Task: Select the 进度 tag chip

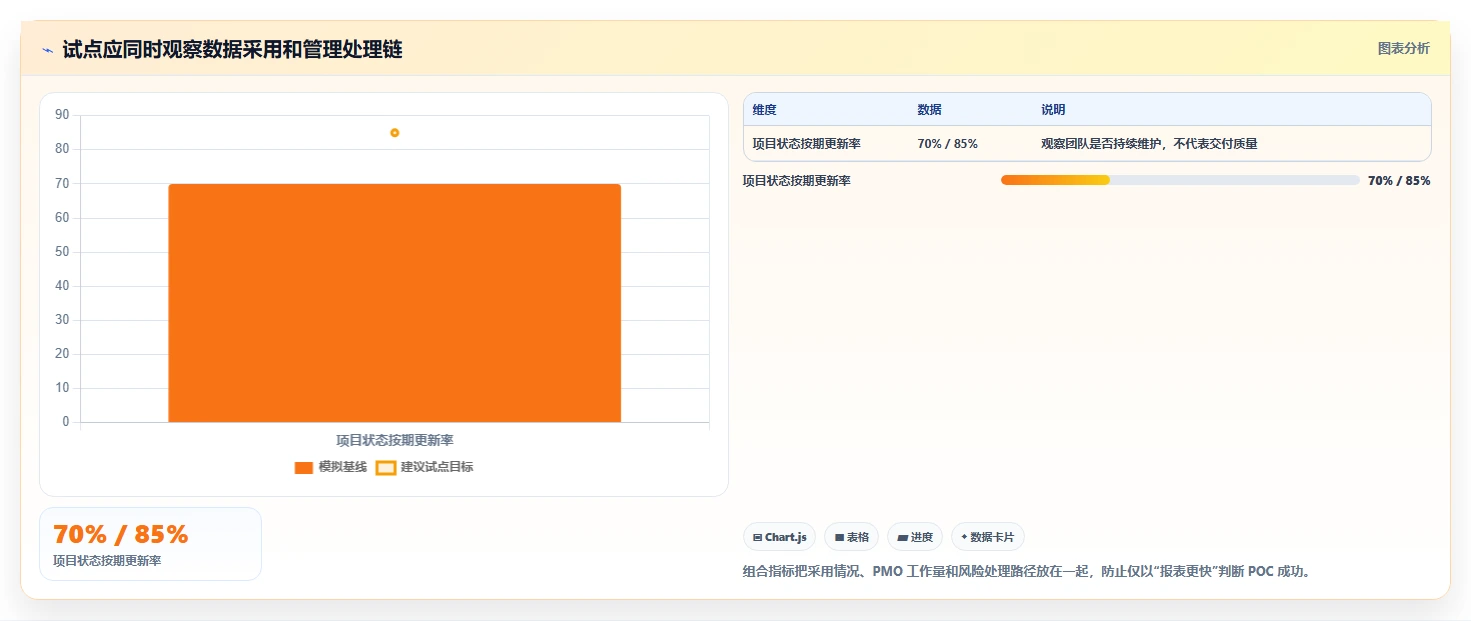Action: (915, 537)
